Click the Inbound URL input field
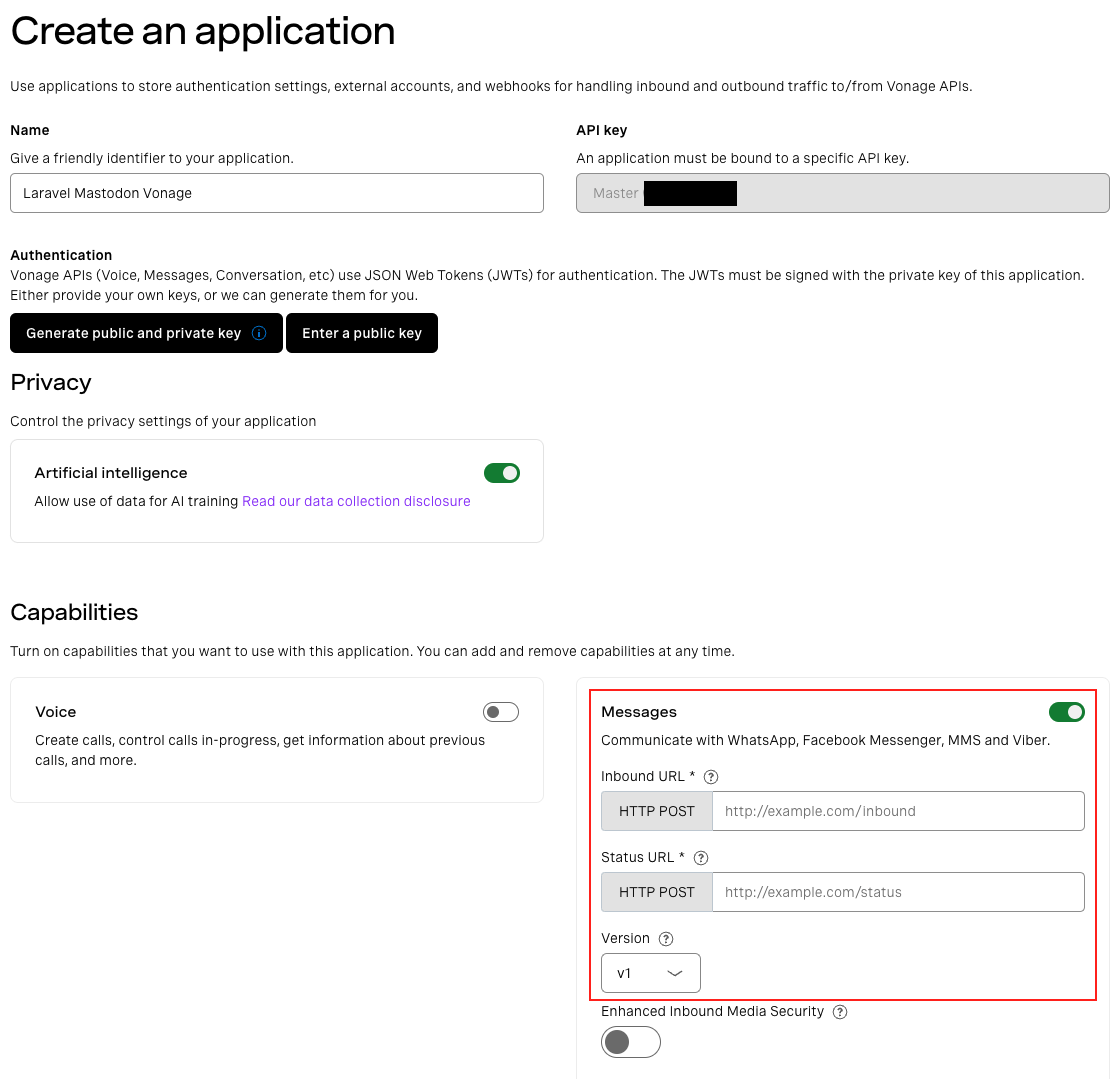 (898, 811)
